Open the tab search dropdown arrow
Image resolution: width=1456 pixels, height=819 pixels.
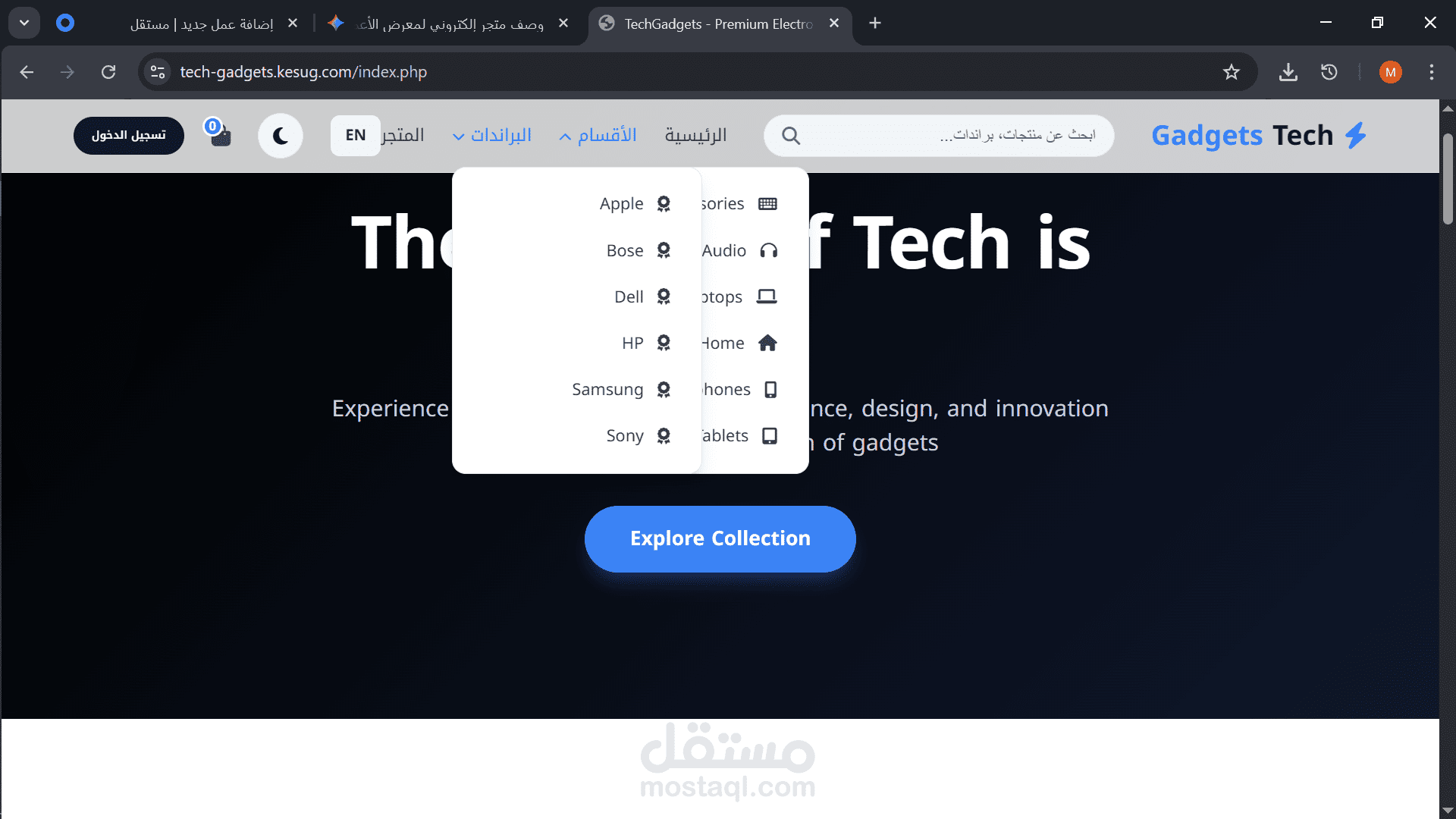point(24,23)
